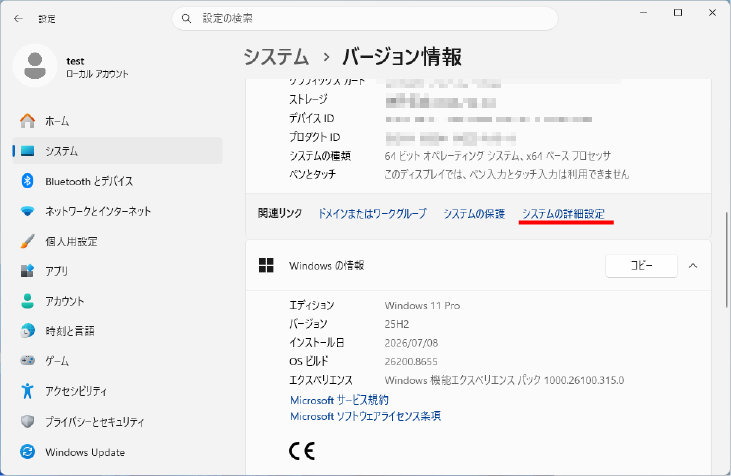Open 個人用設定 page
This screenshot has width=731, height=476.
pos(117,241)
